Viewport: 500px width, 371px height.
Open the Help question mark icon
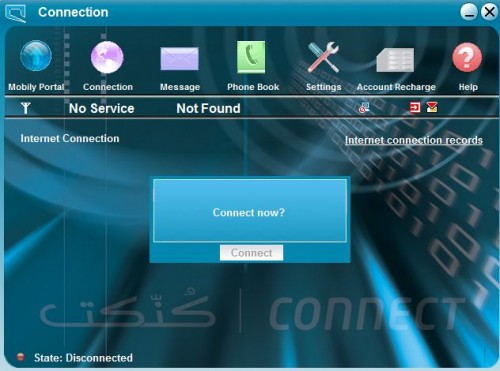467,57
